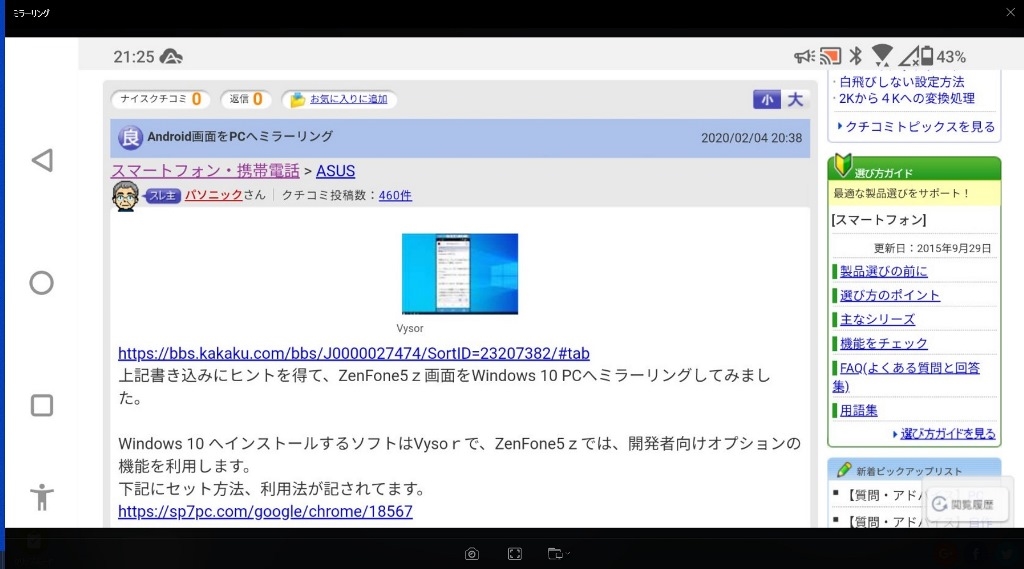Tap the Android home circle button
The height and width of the screenshot is (569, 1024).
[42, 283]
